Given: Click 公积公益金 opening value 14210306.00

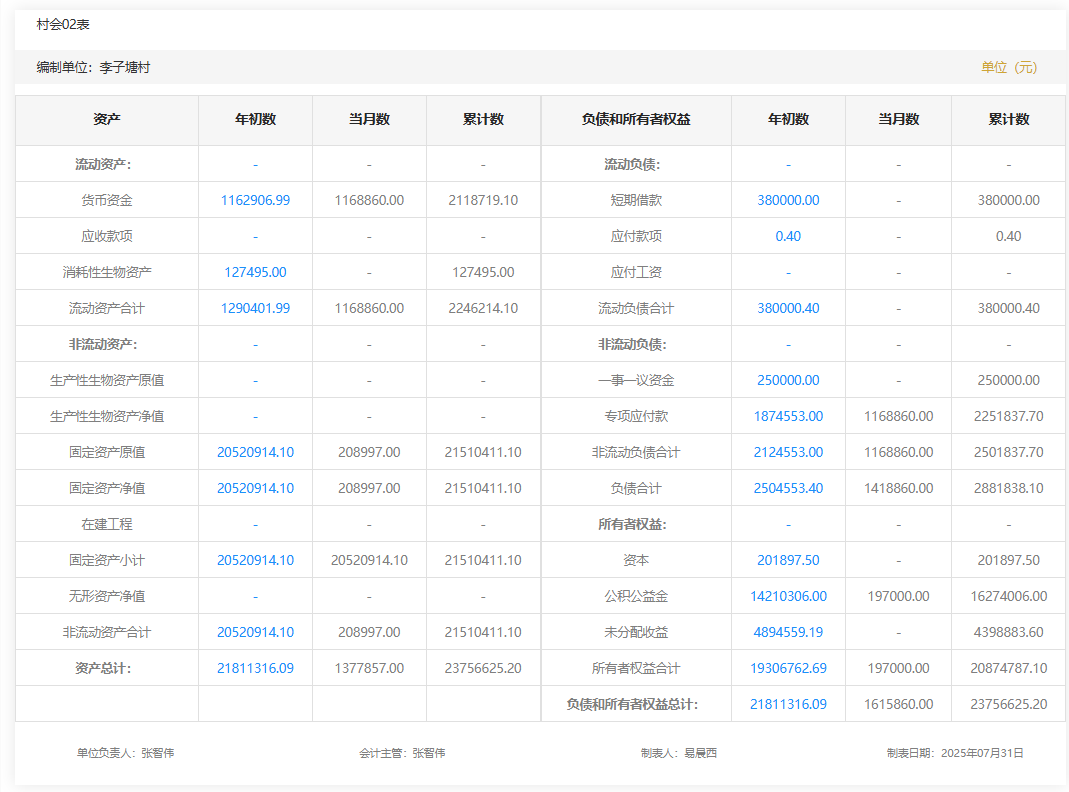Looking at the screenshot, I should coord(788,596).
